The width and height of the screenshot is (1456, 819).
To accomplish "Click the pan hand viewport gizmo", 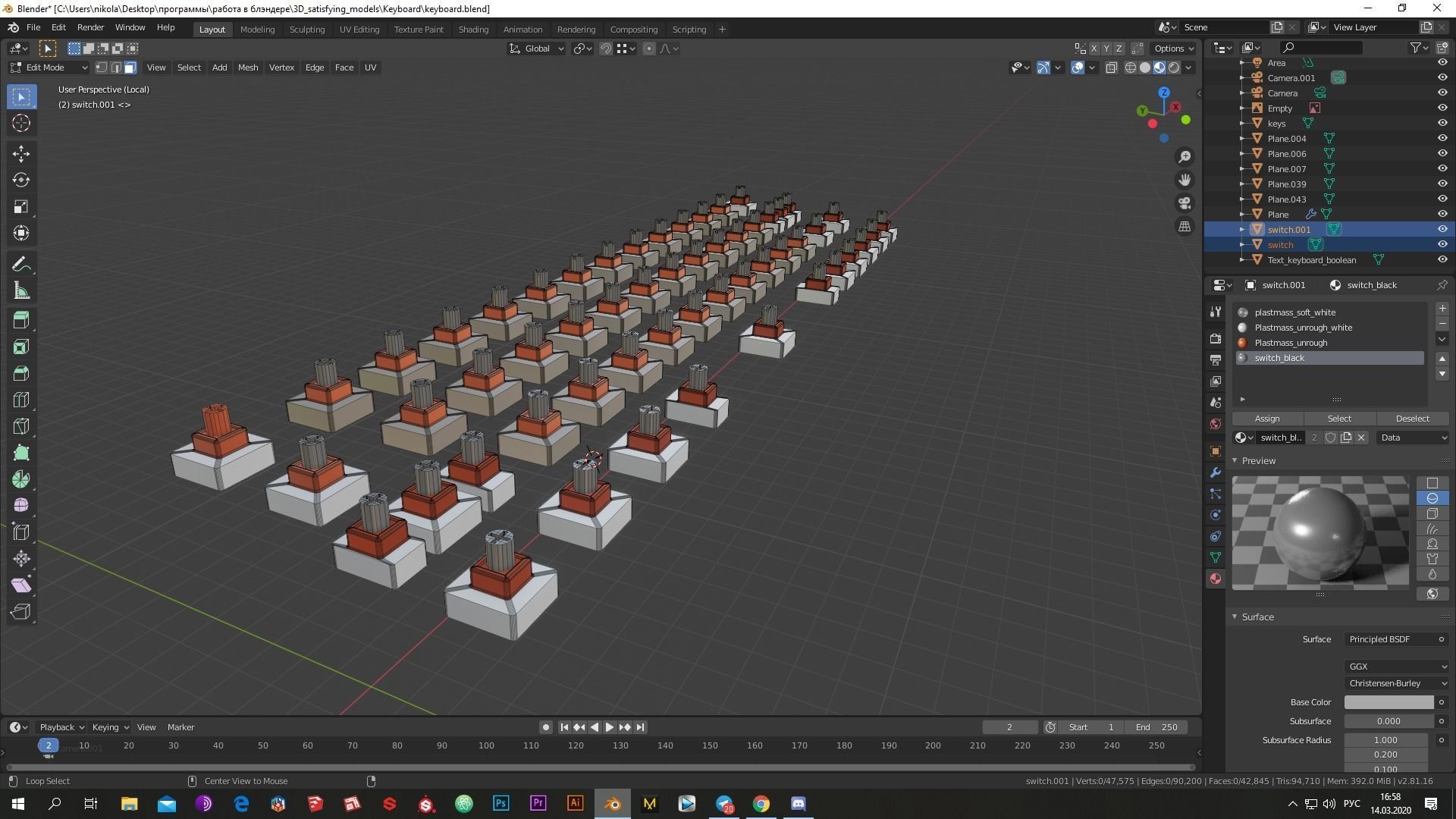I will 1185,180.
